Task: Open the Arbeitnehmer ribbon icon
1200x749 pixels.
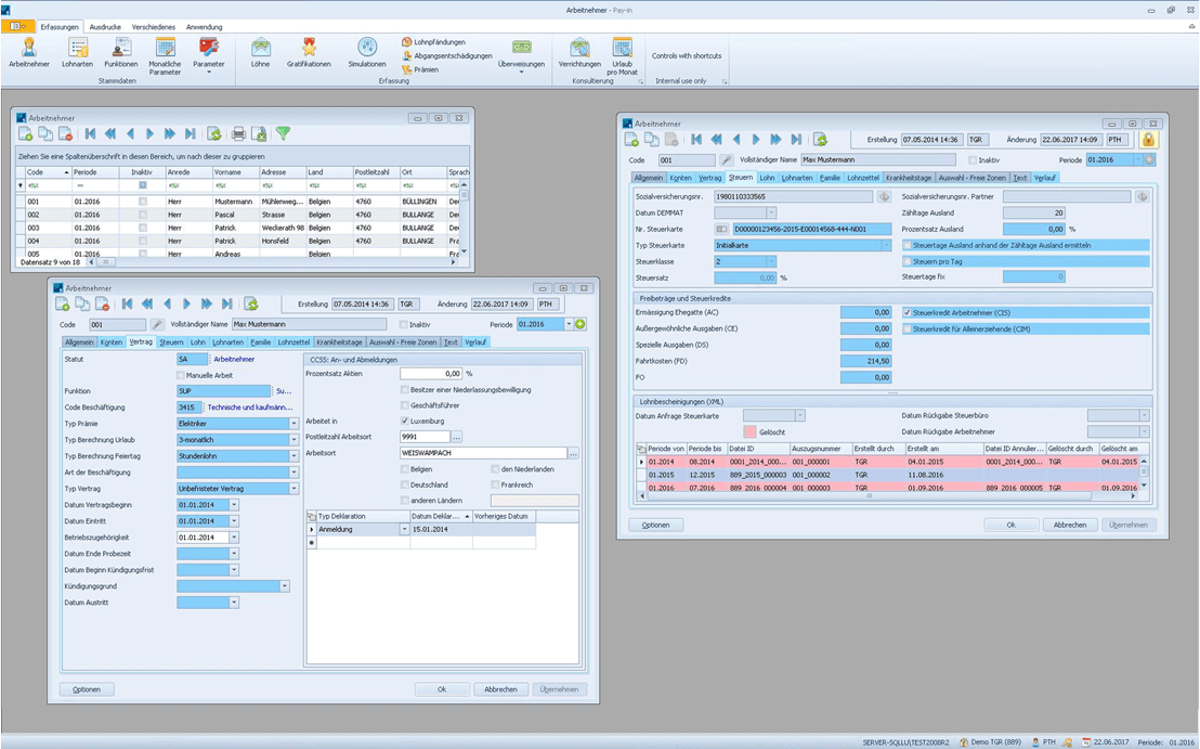Action: point(28,50)
